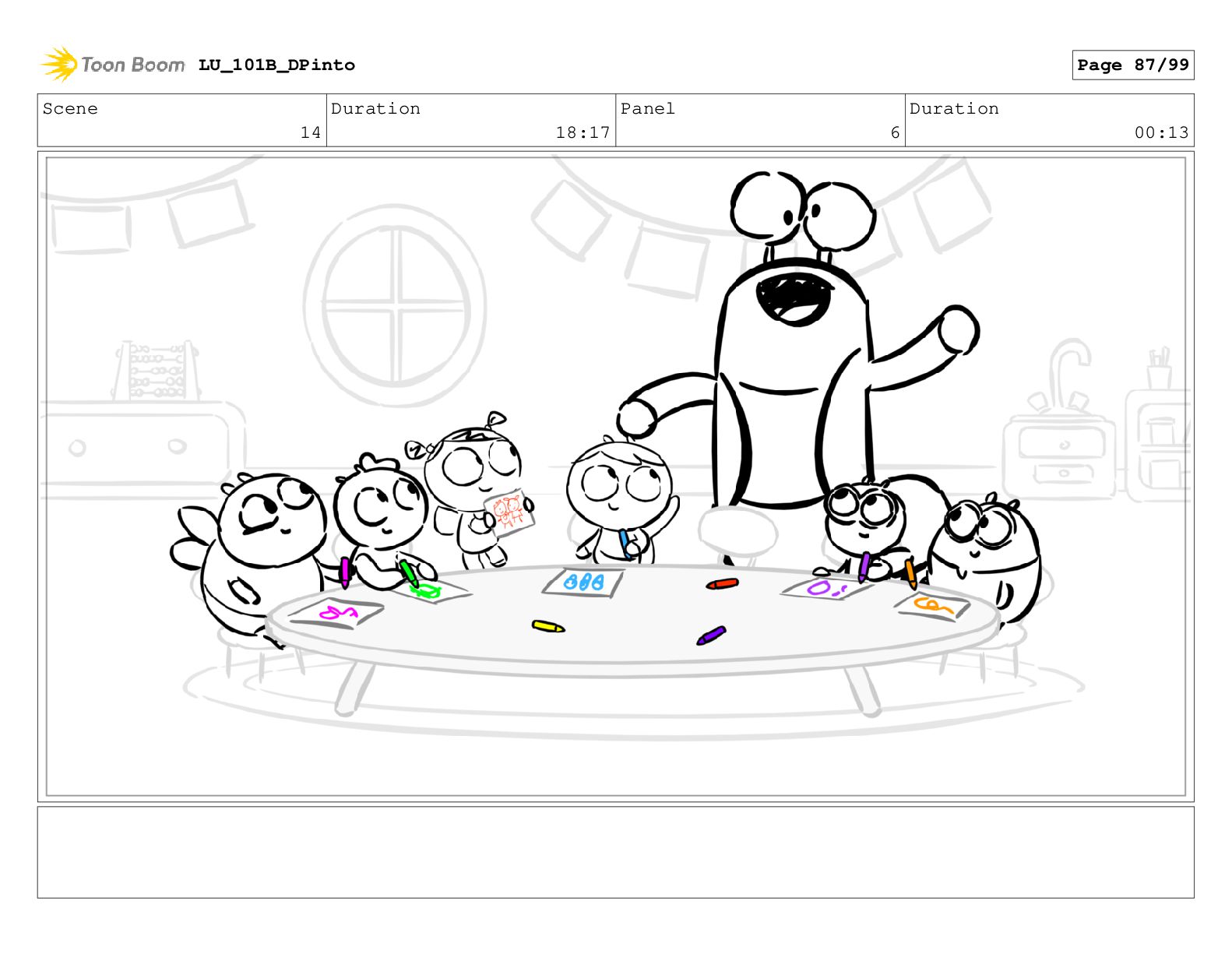Click panel number 6
The height and width of the screenshot is (954, 1232).
[895, 132]
